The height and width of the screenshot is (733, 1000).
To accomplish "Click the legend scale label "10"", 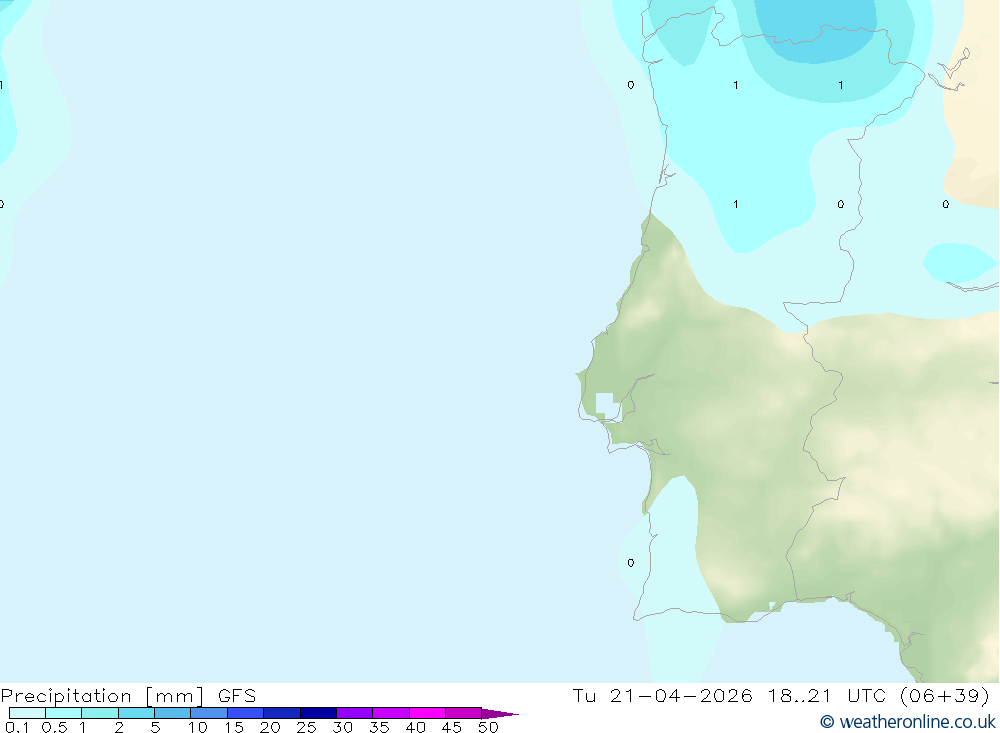I will [x=198, y=727].
